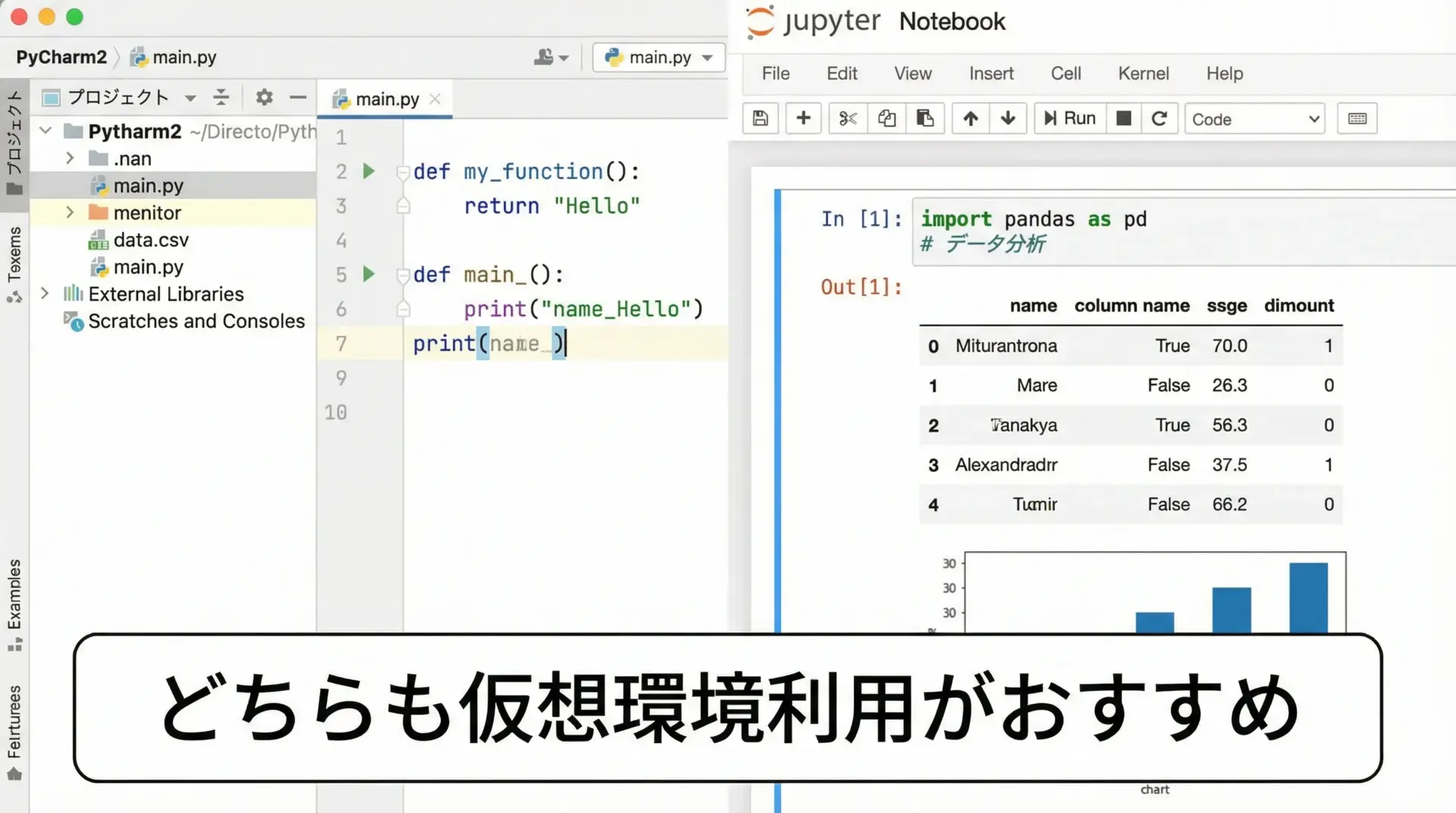Open the Cell menu in Jupyter
Image resolution: width=1456 pixels, height=813 pixels.
point(1065,74)
